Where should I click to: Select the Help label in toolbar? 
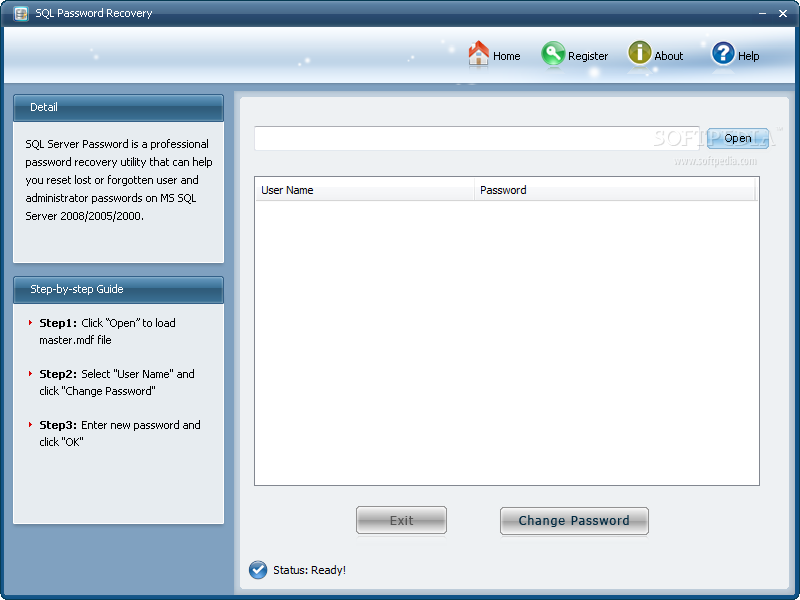pyautogui.click(x=748, y=56)
